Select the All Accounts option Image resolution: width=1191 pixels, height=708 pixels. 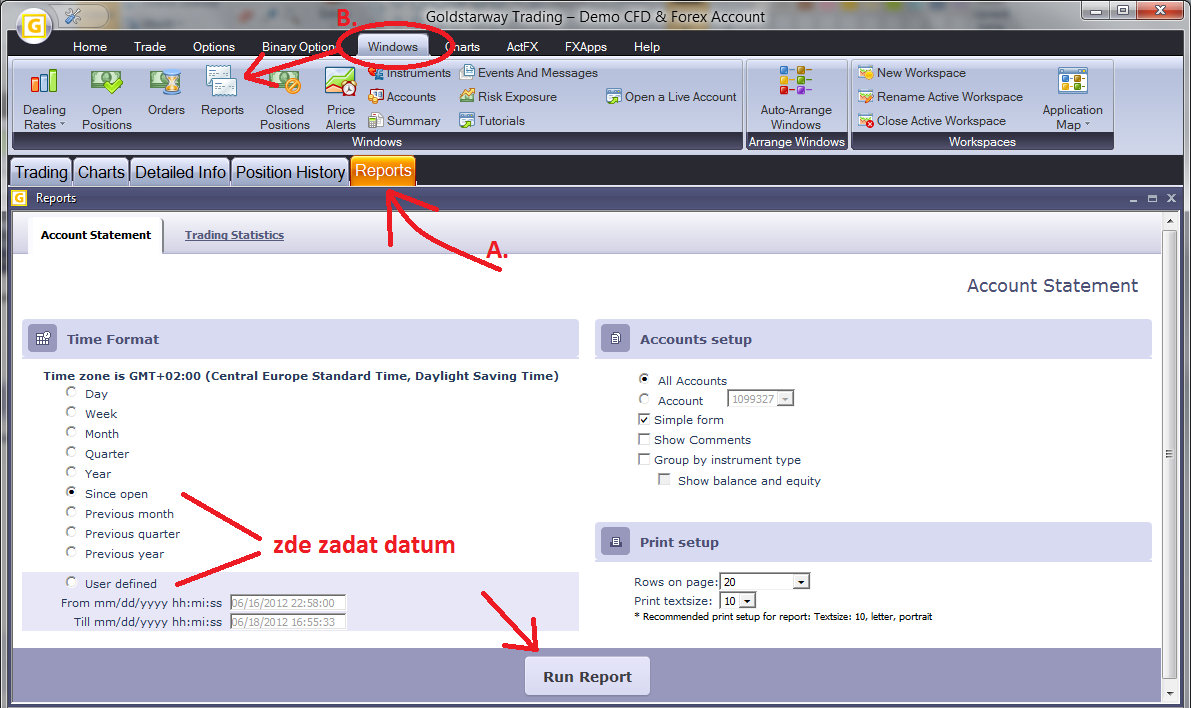644,378
